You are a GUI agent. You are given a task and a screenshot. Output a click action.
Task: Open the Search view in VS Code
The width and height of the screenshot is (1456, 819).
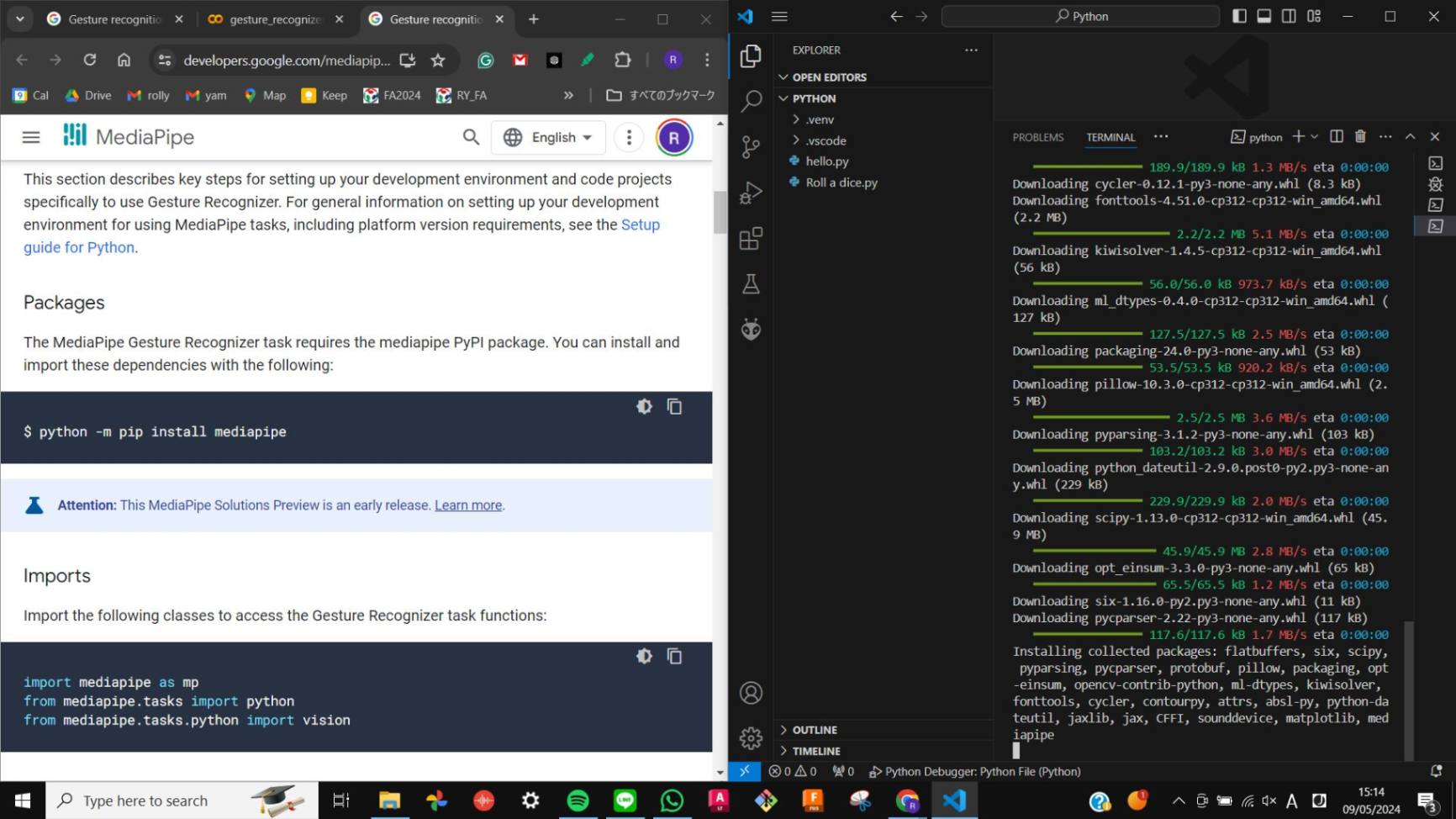(x=751, y=101)
